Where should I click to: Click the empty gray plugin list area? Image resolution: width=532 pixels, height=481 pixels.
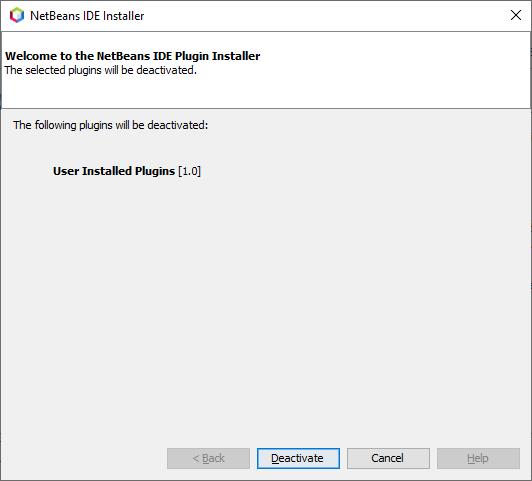(x=265, y=305)
